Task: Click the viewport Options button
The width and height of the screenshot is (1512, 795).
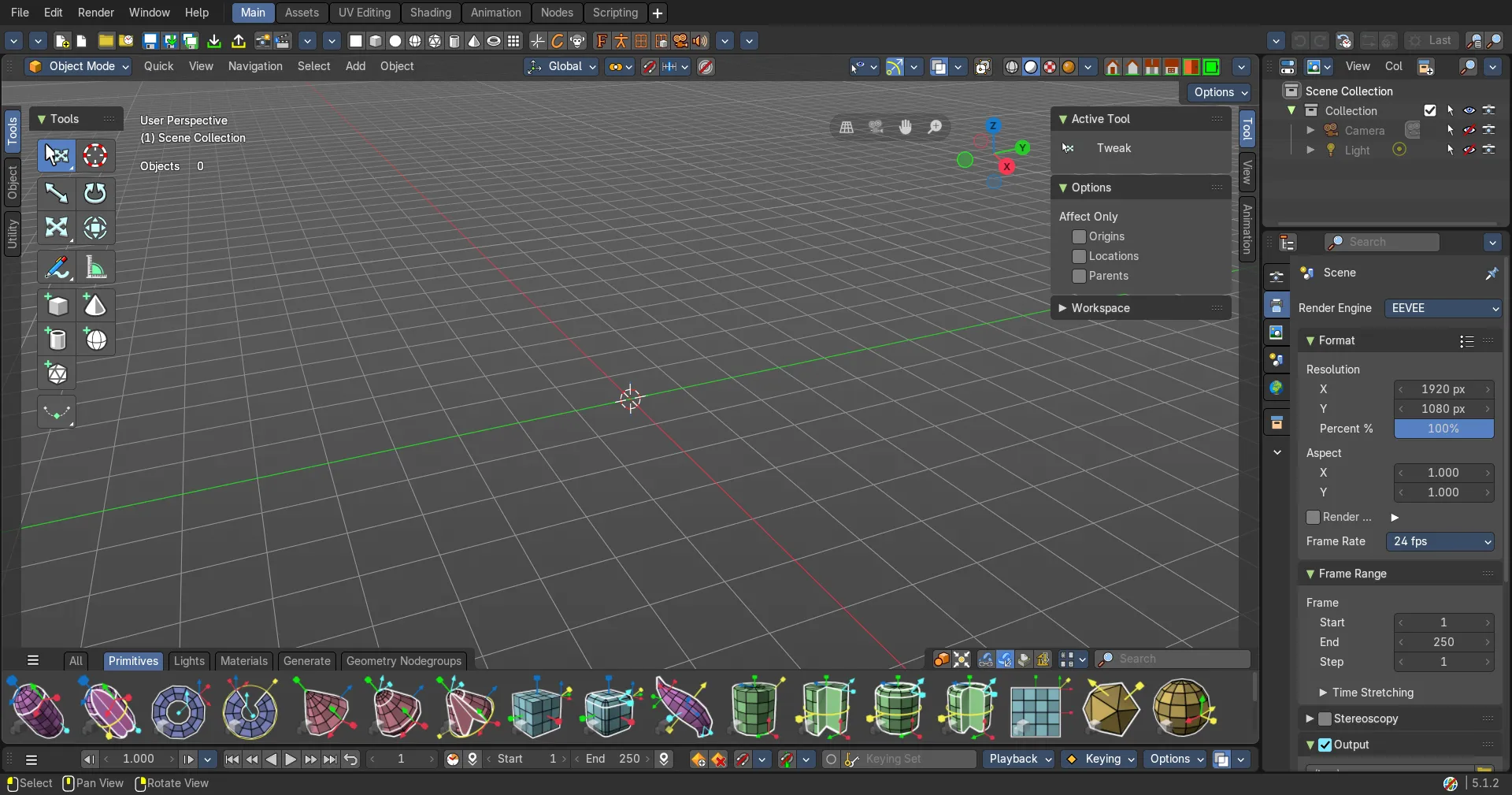Action: pyautogui.click(x=1220, y=92)
